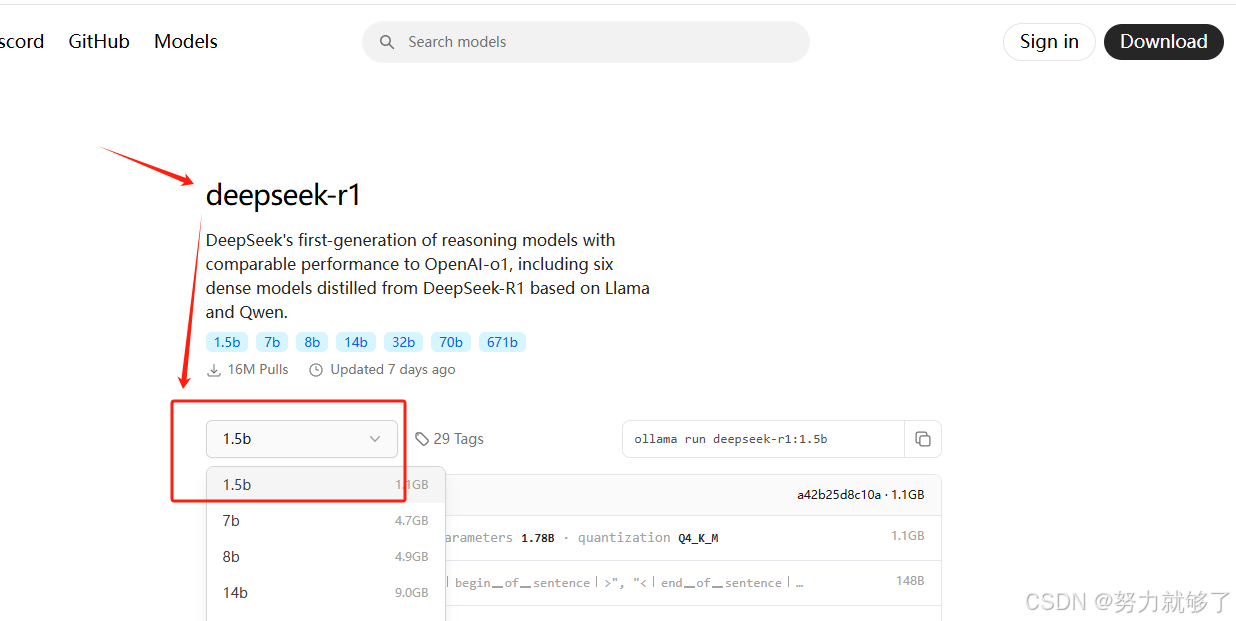Viewport: 1236px width, 621px height.
Task: Click the 16M Pulls text
Action: [x=258, y=370]
